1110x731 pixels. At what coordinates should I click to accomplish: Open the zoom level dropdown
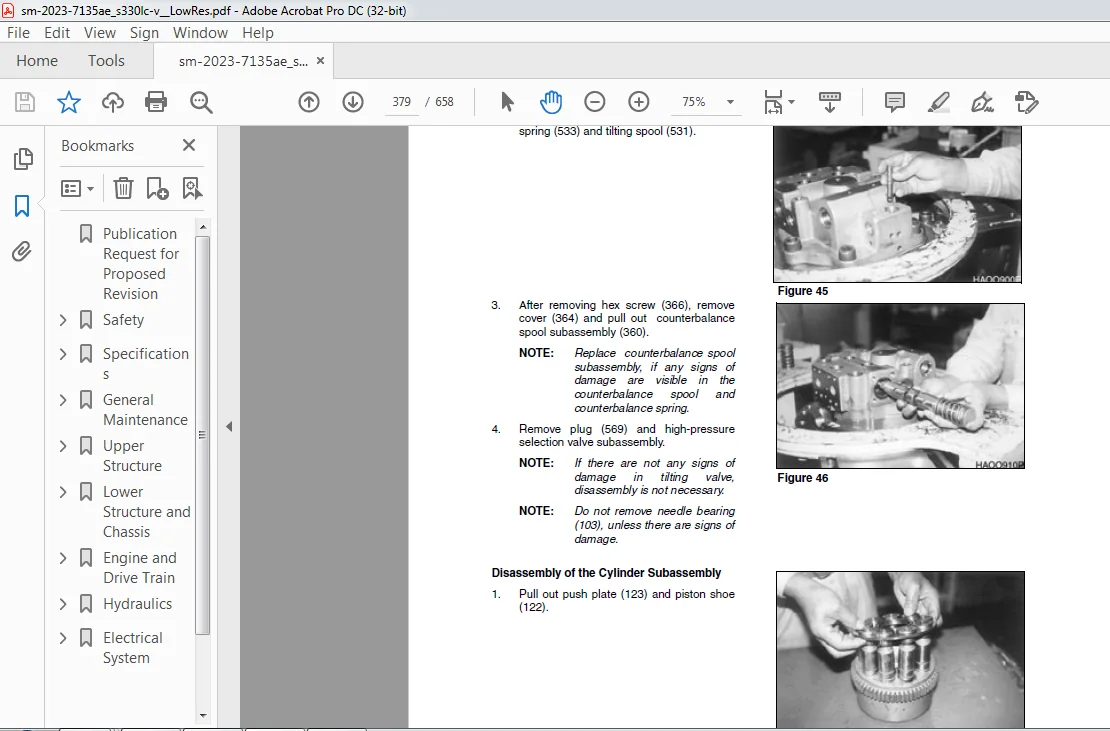(730, 102)
